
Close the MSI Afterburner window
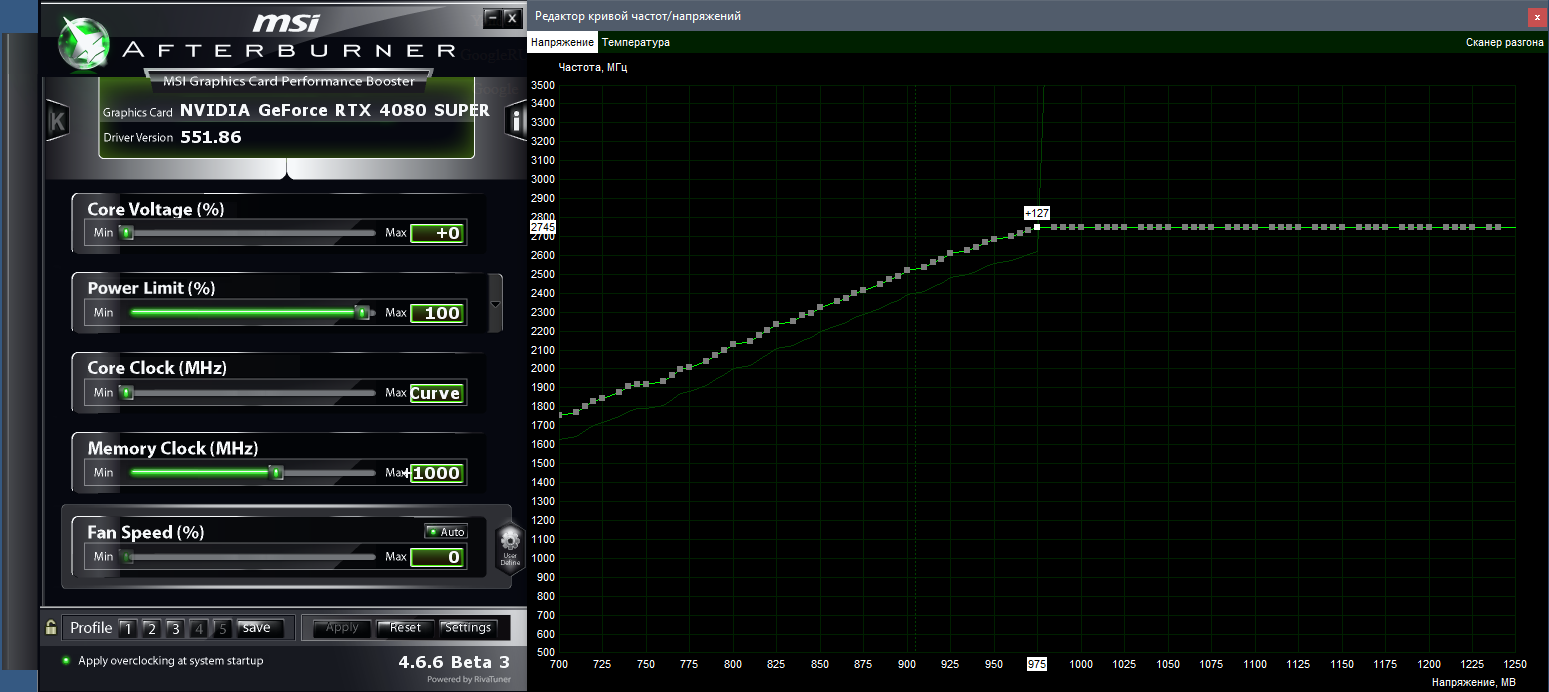(x=512, y=17)
